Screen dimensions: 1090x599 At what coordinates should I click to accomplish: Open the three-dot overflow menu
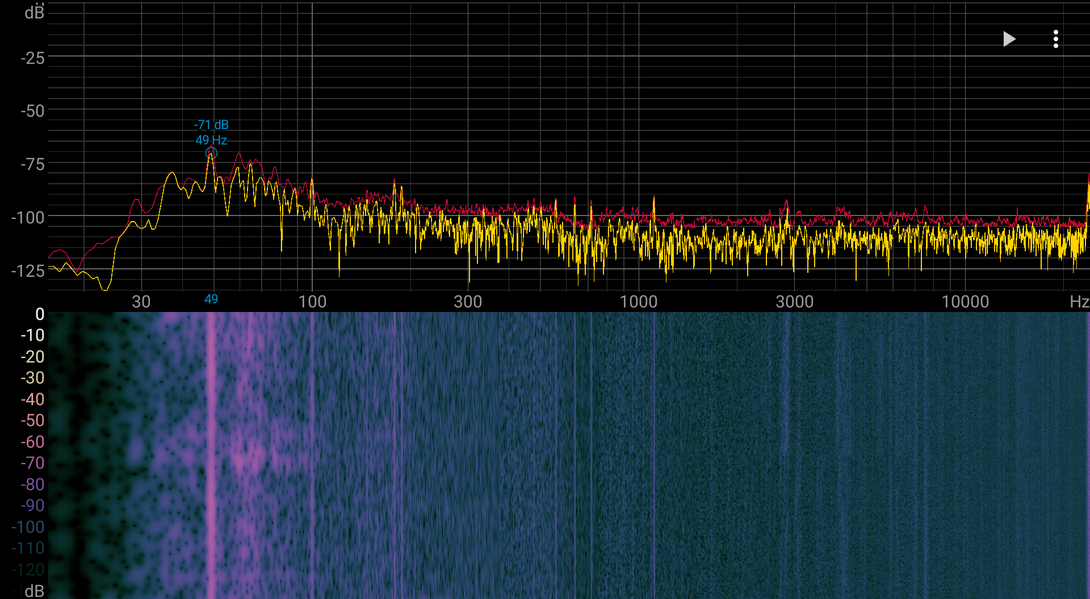coord(1055,39)
